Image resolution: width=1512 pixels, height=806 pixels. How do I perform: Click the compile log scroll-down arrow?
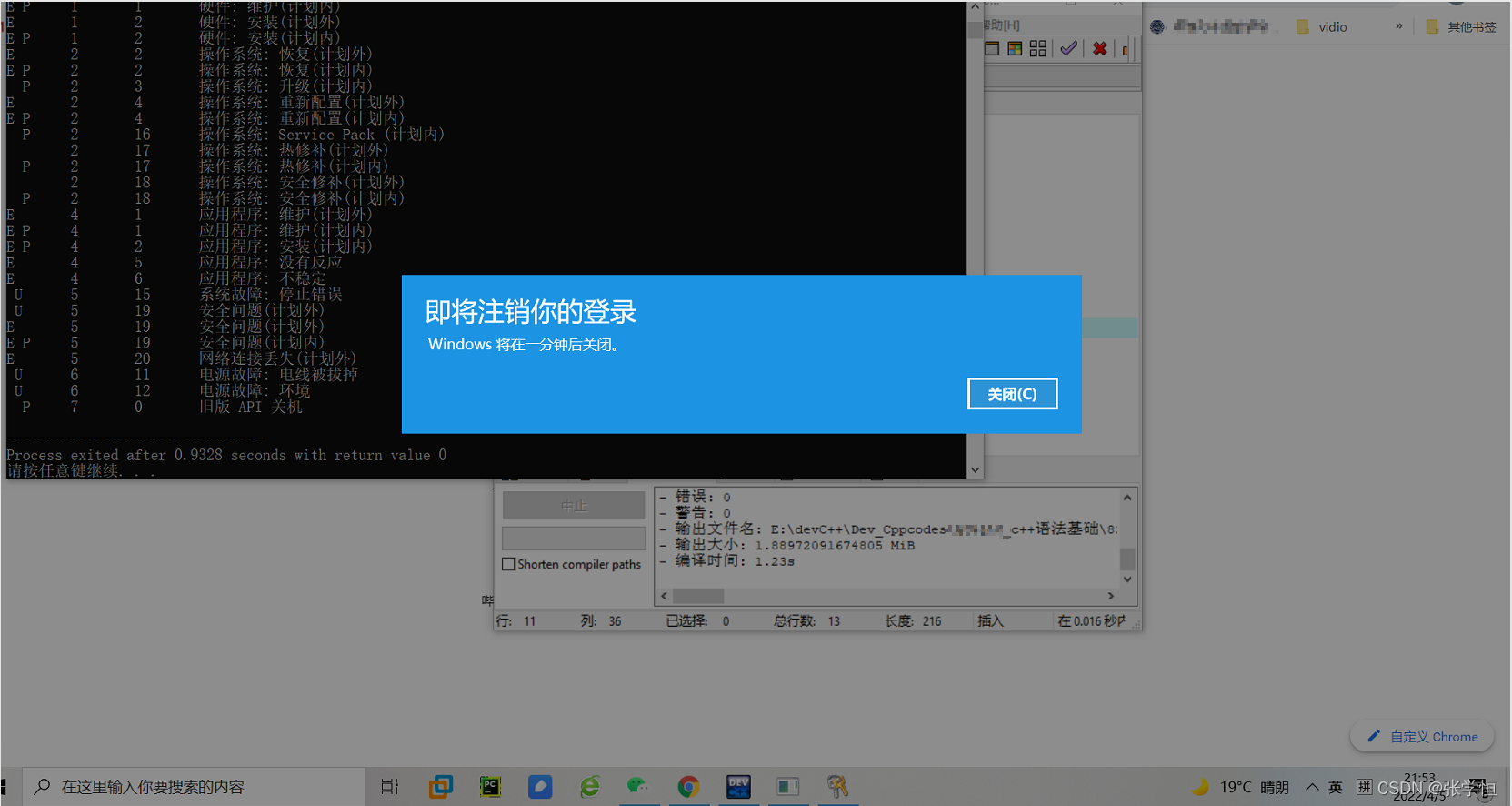[1127, 579]
